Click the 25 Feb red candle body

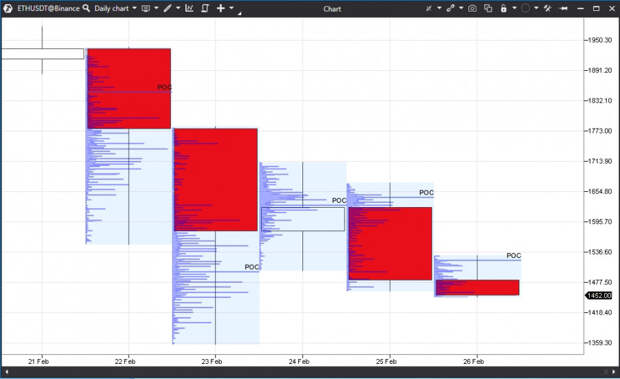click(390, 243)
